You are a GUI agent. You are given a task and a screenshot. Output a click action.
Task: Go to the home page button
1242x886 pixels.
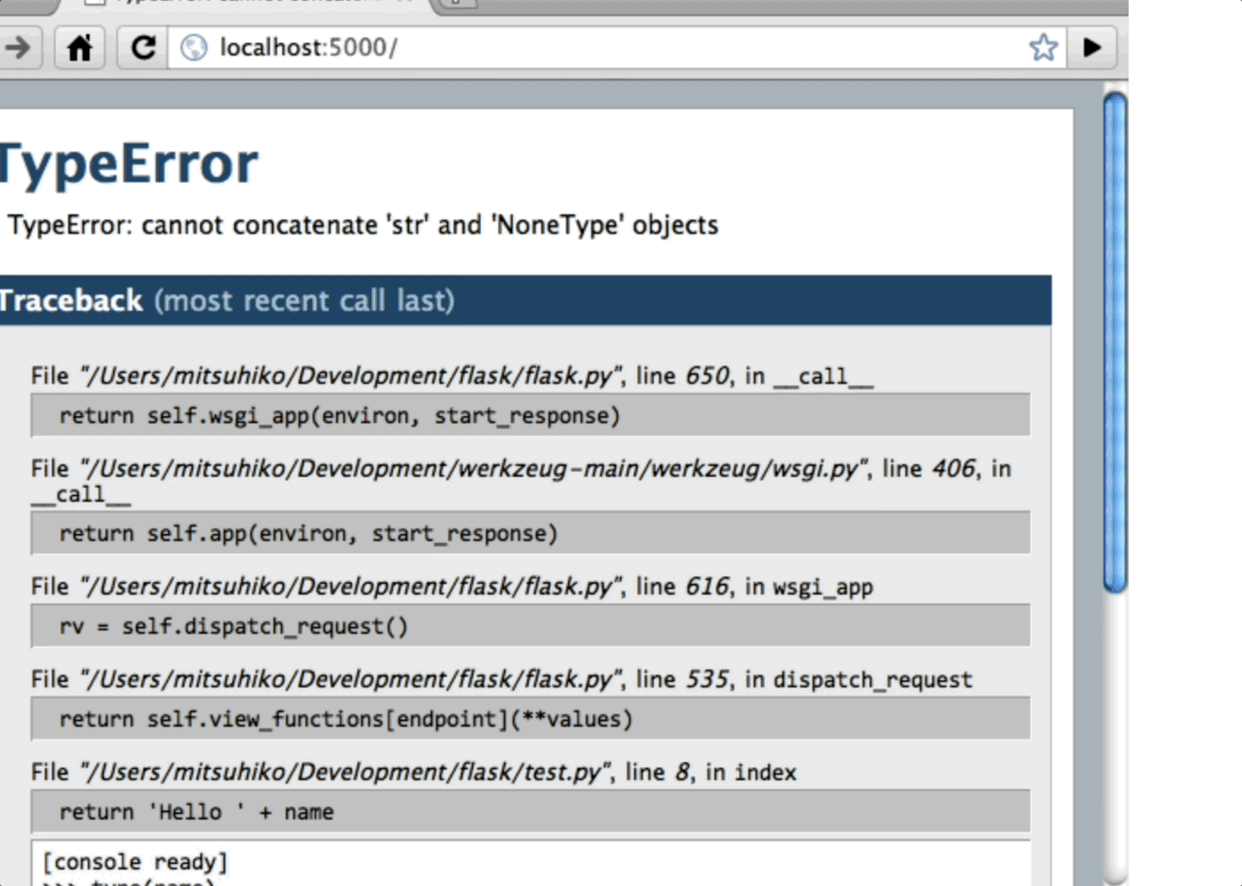[80, 47]
